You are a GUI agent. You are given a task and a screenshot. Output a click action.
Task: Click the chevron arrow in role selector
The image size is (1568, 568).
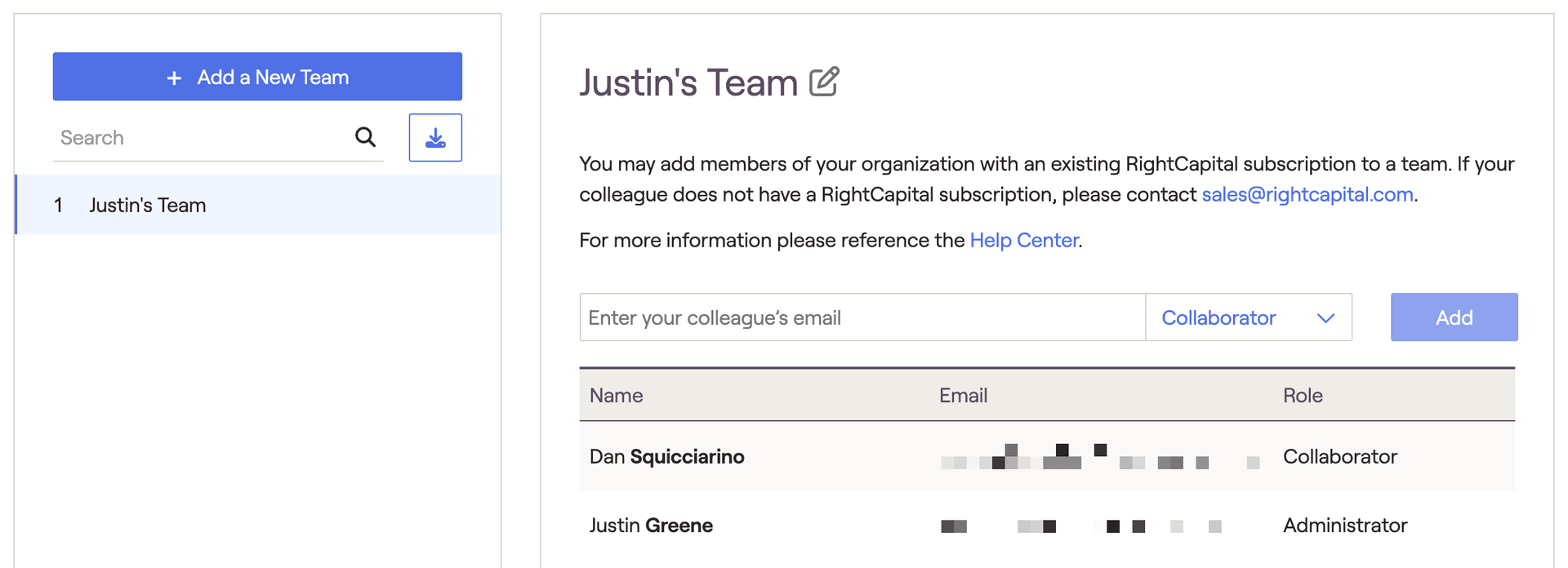1325,318
